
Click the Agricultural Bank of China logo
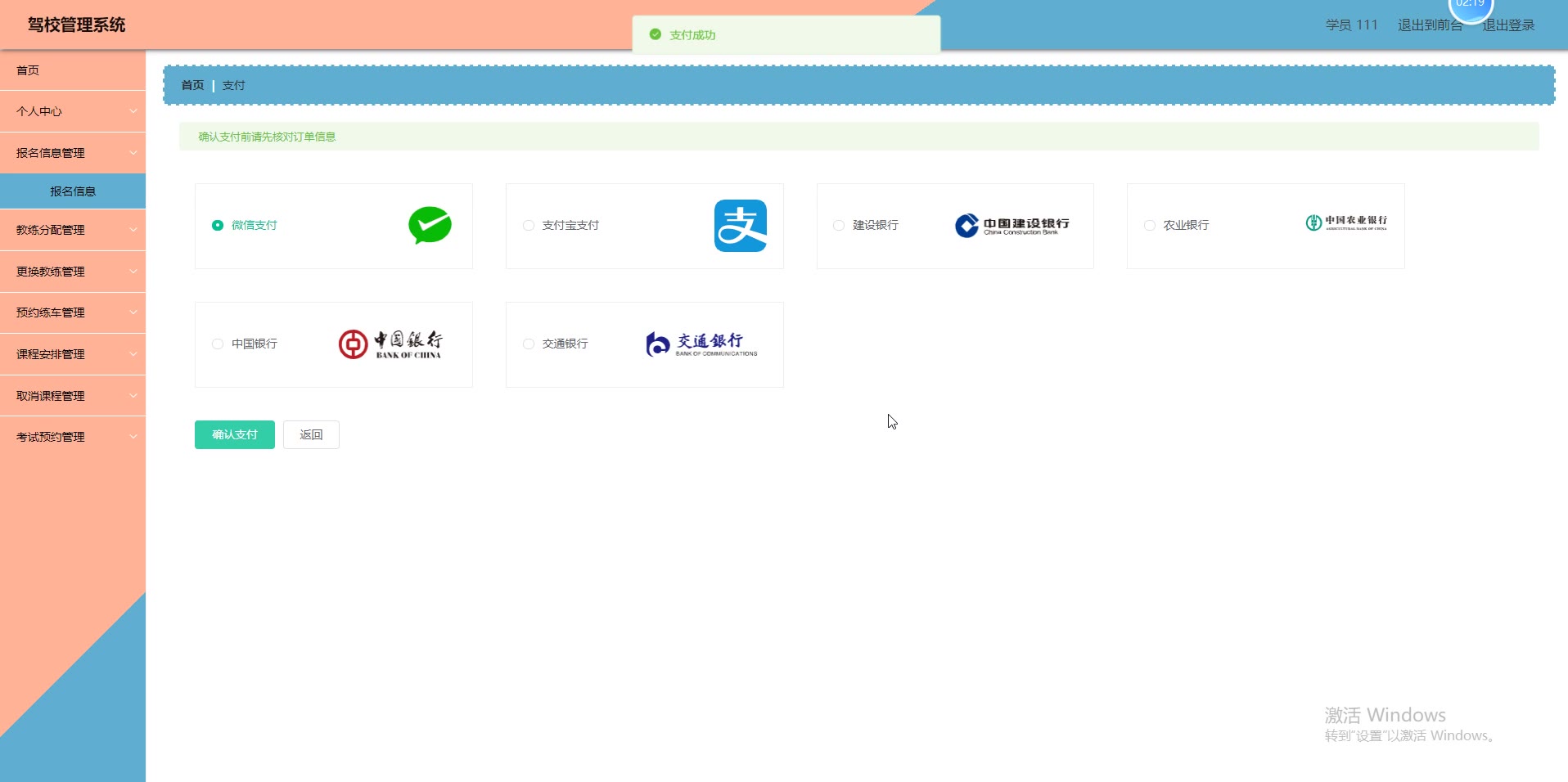[x=1346, y=222]
